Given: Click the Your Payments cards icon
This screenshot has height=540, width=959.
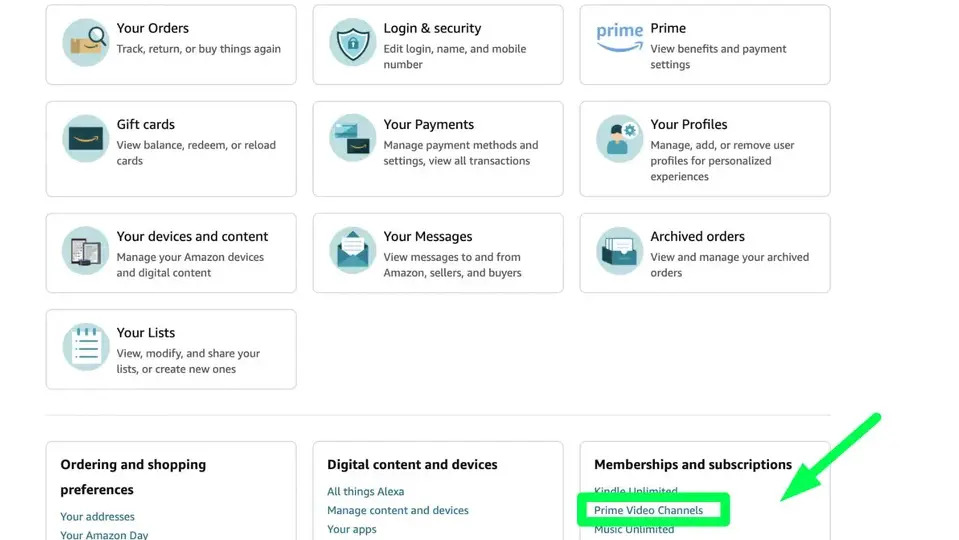Looking at the screenshot, I should (x=353, y=138).
